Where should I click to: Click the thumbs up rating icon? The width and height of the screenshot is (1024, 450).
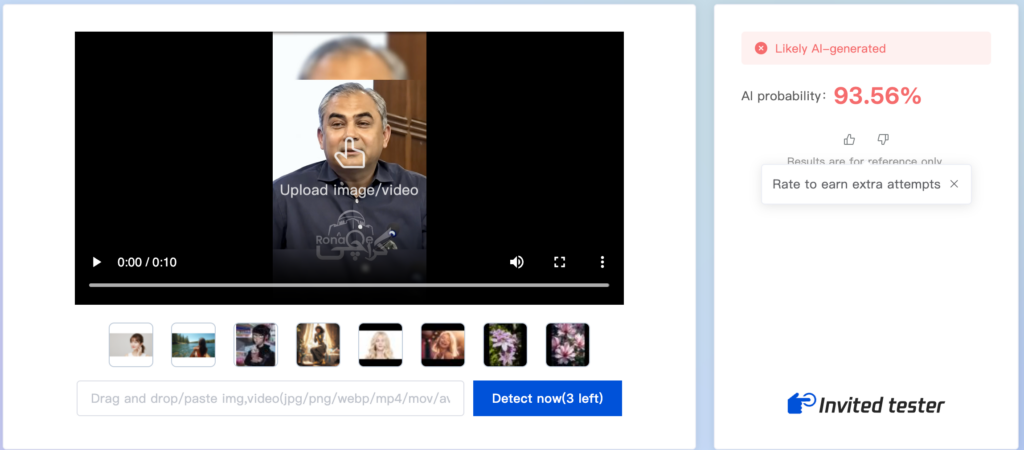click(849, 139)
